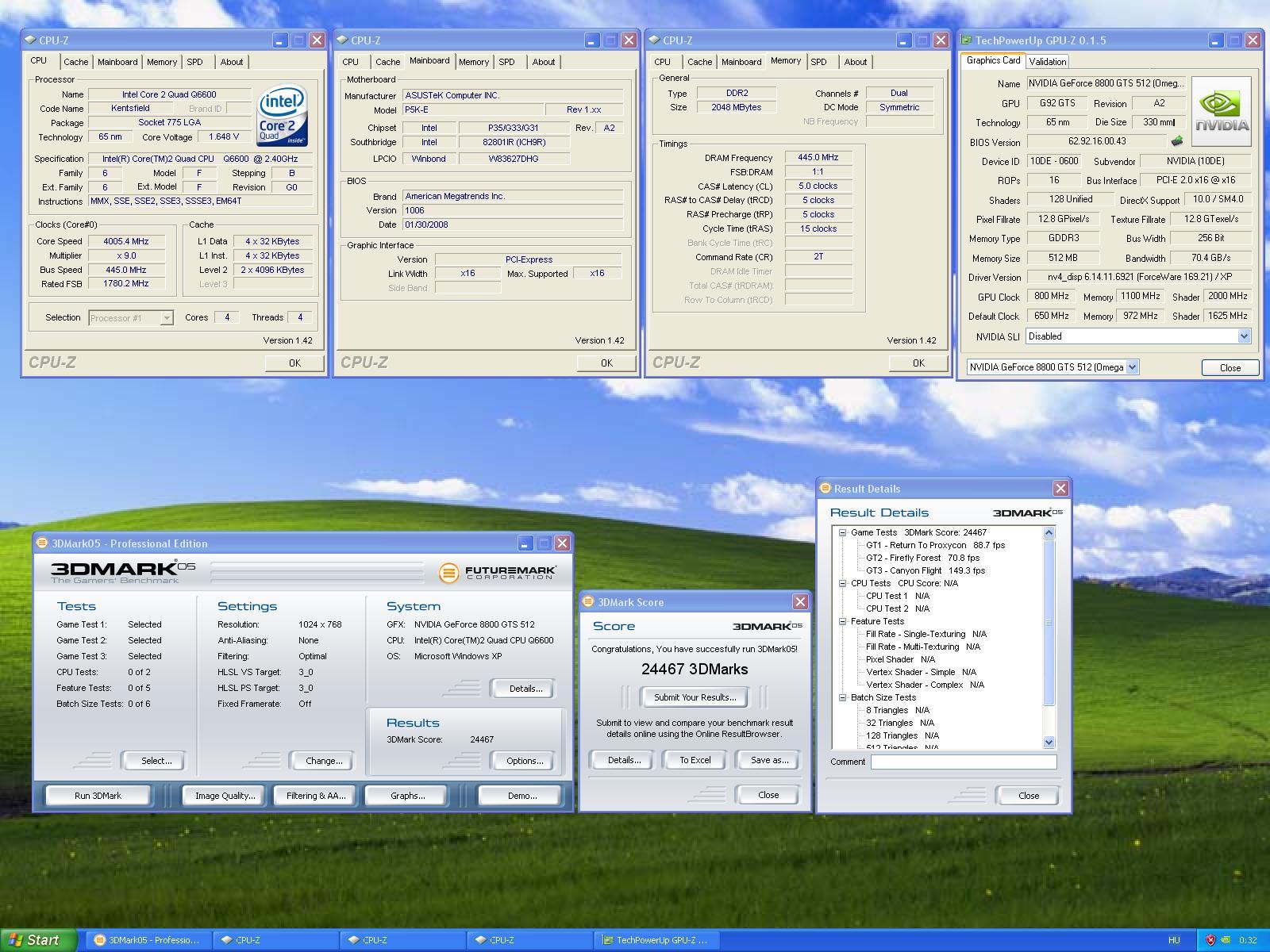Click Close button in GPU-Z

[1230, 367]
